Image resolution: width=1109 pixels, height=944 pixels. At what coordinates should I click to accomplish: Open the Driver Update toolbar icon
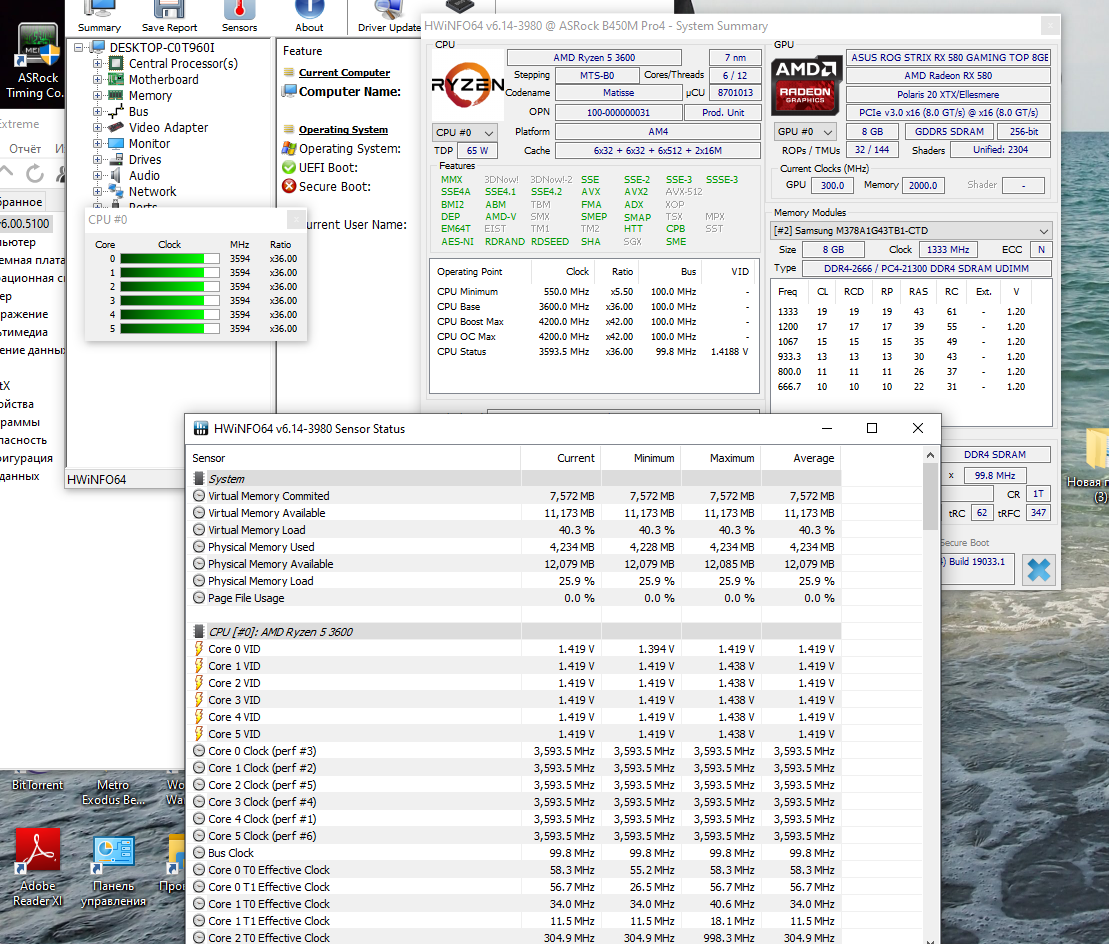[x=389, y=17]
